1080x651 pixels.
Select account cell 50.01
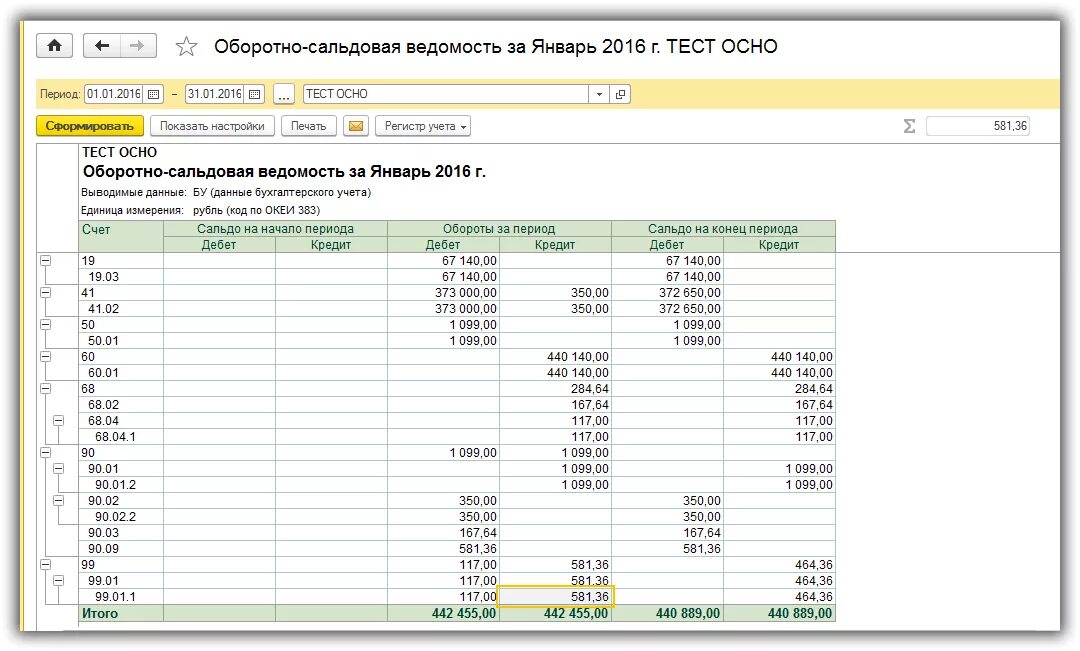click(121, 341)
